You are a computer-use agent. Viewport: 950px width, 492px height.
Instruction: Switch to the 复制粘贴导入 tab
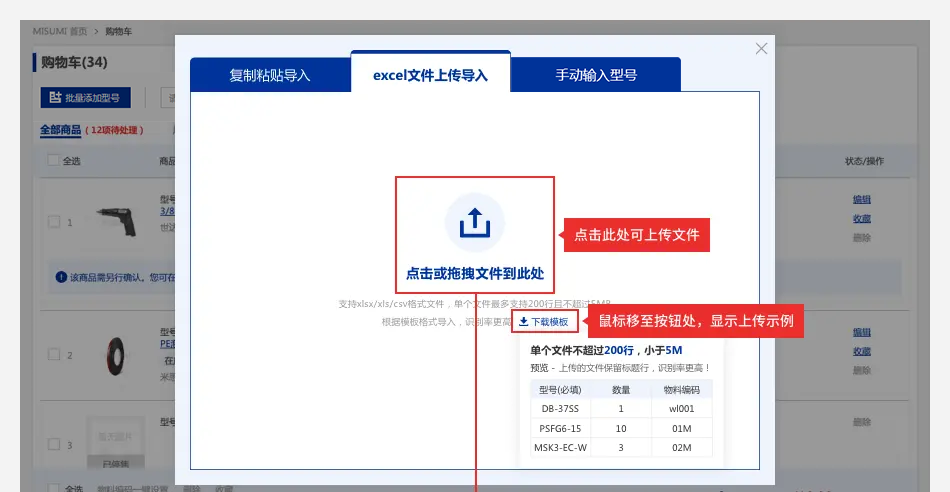(x=270, y=75)
